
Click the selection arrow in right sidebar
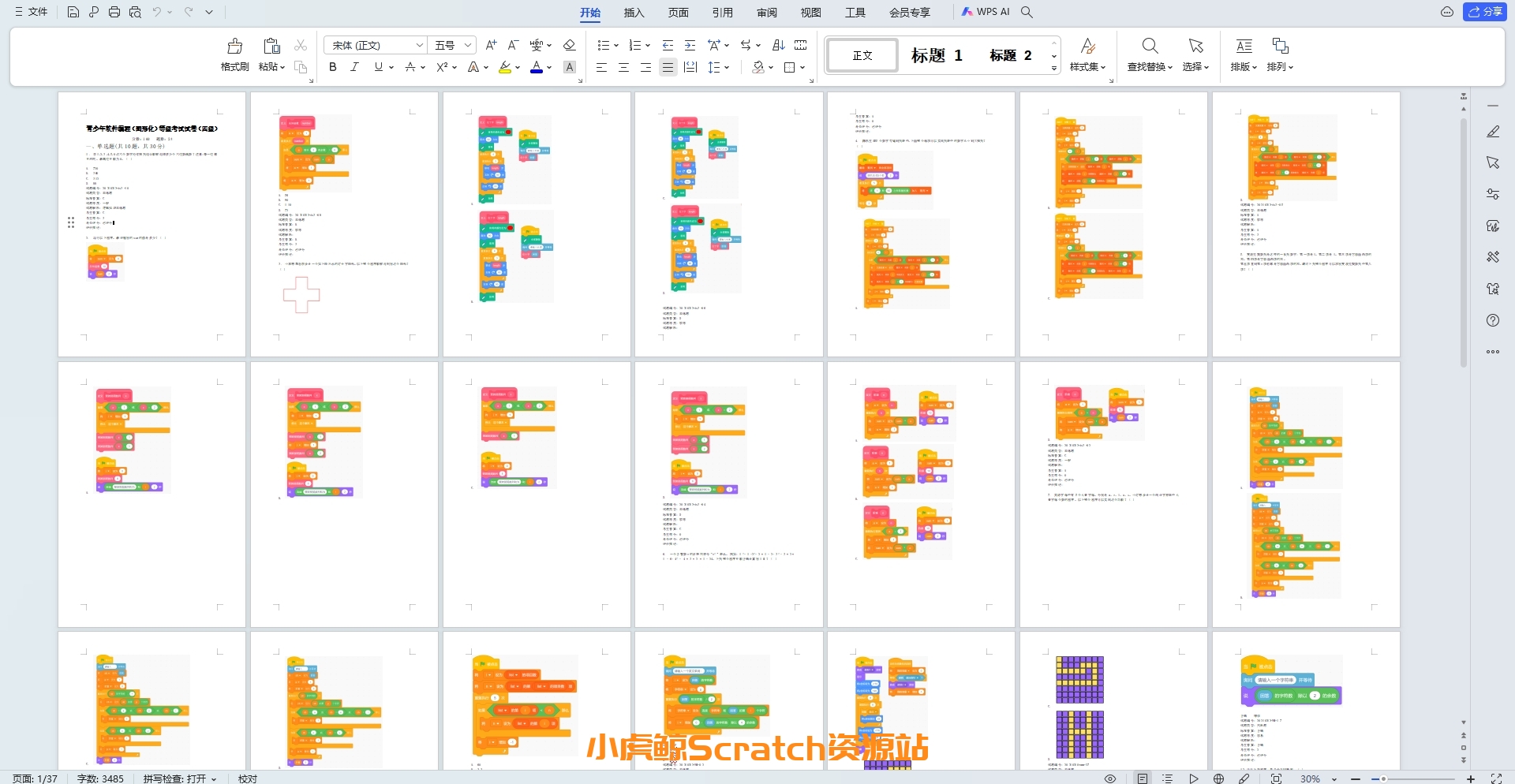click(x=1493, y=162)
